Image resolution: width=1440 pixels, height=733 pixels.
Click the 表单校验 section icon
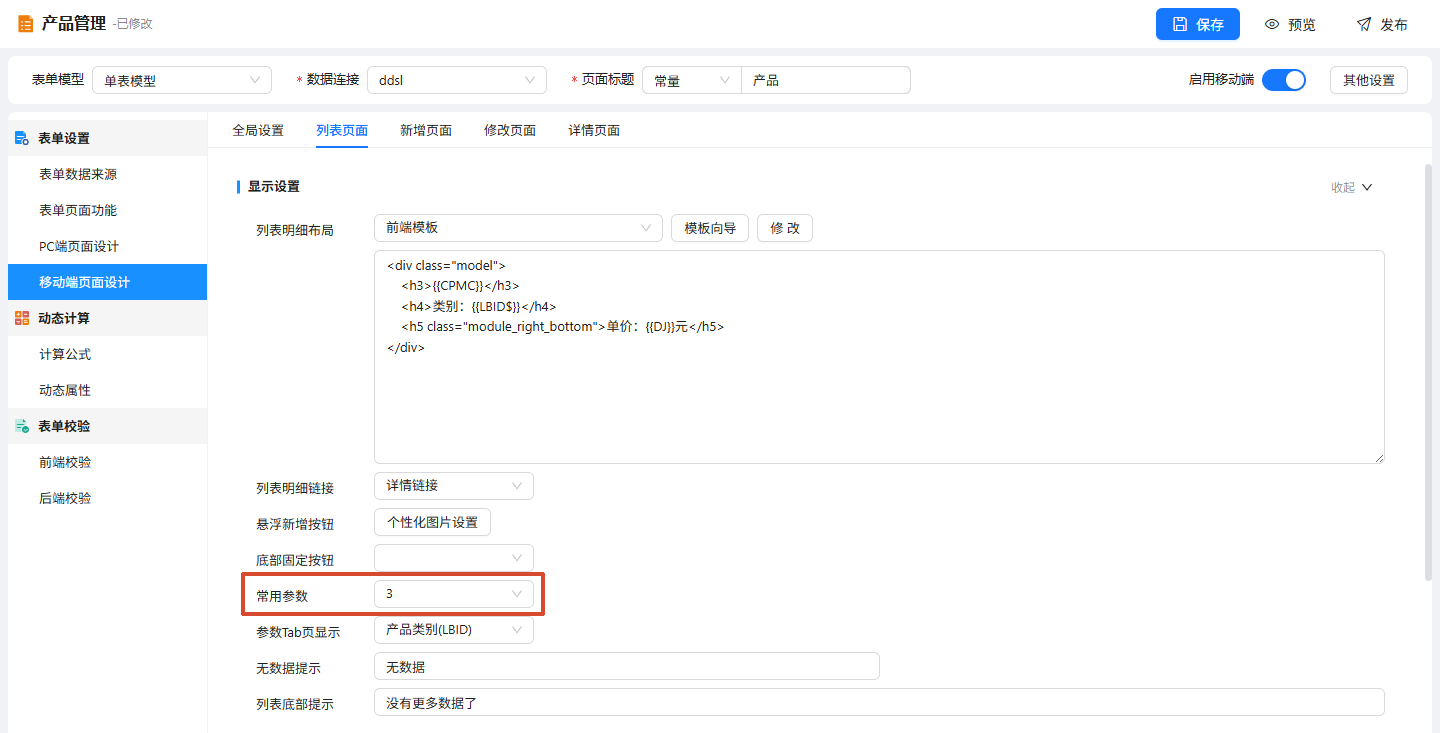coord(22,426)
